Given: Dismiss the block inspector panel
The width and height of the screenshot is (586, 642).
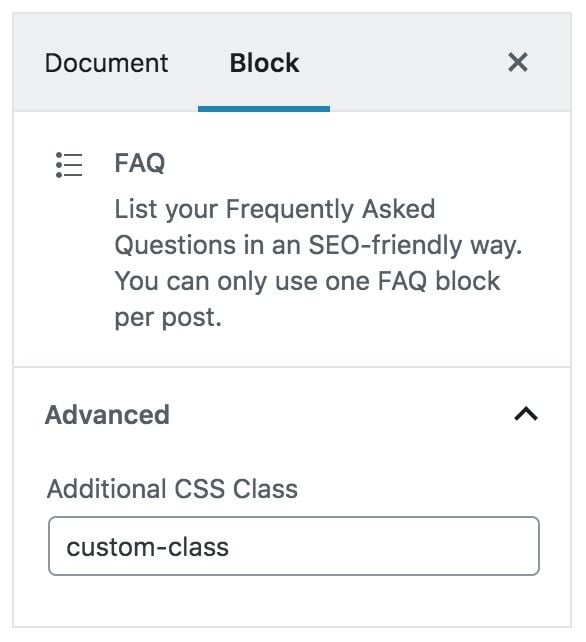Looking at the screenshot, I should tap(518, 63).
